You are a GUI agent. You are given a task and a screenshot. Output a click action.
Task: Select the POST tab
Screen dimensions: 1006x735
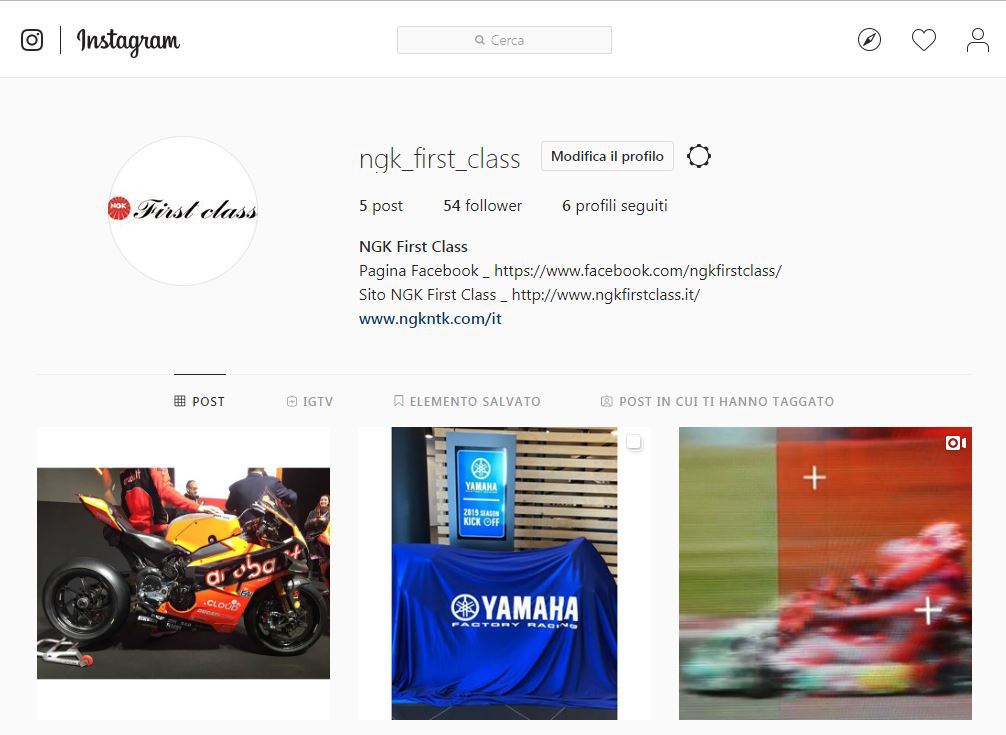(x=200, y=401)
